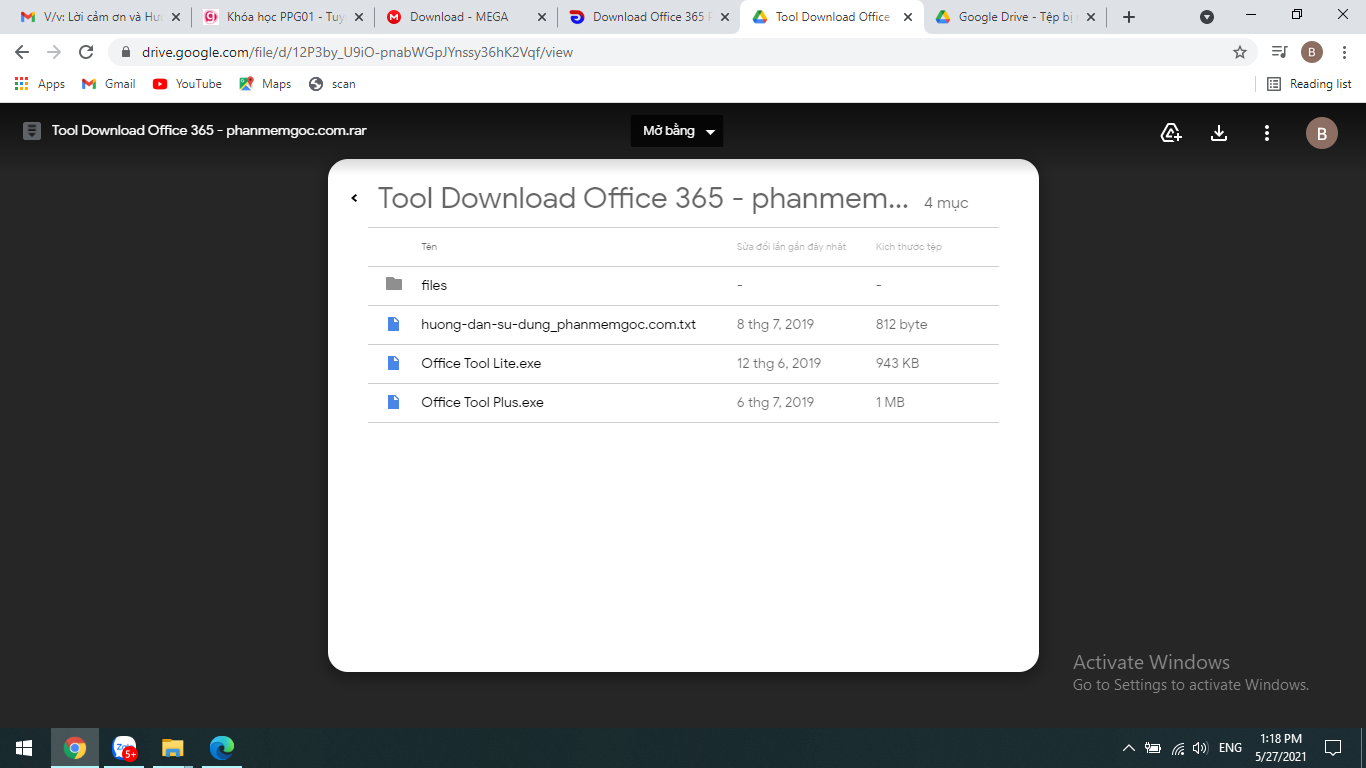
Task: Click the Drive download icon
Action: (x=1219, y=133)
